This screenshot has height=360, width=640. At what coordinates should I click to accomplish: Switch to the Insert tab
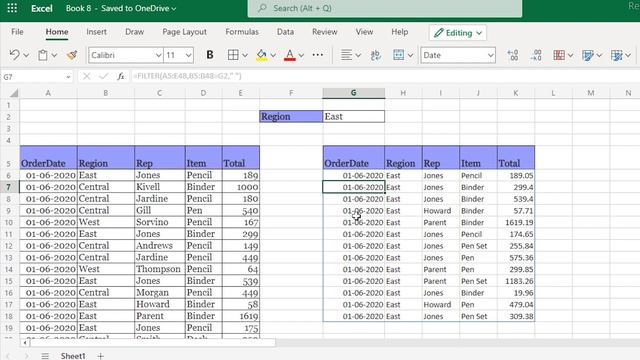click(96, 32)
